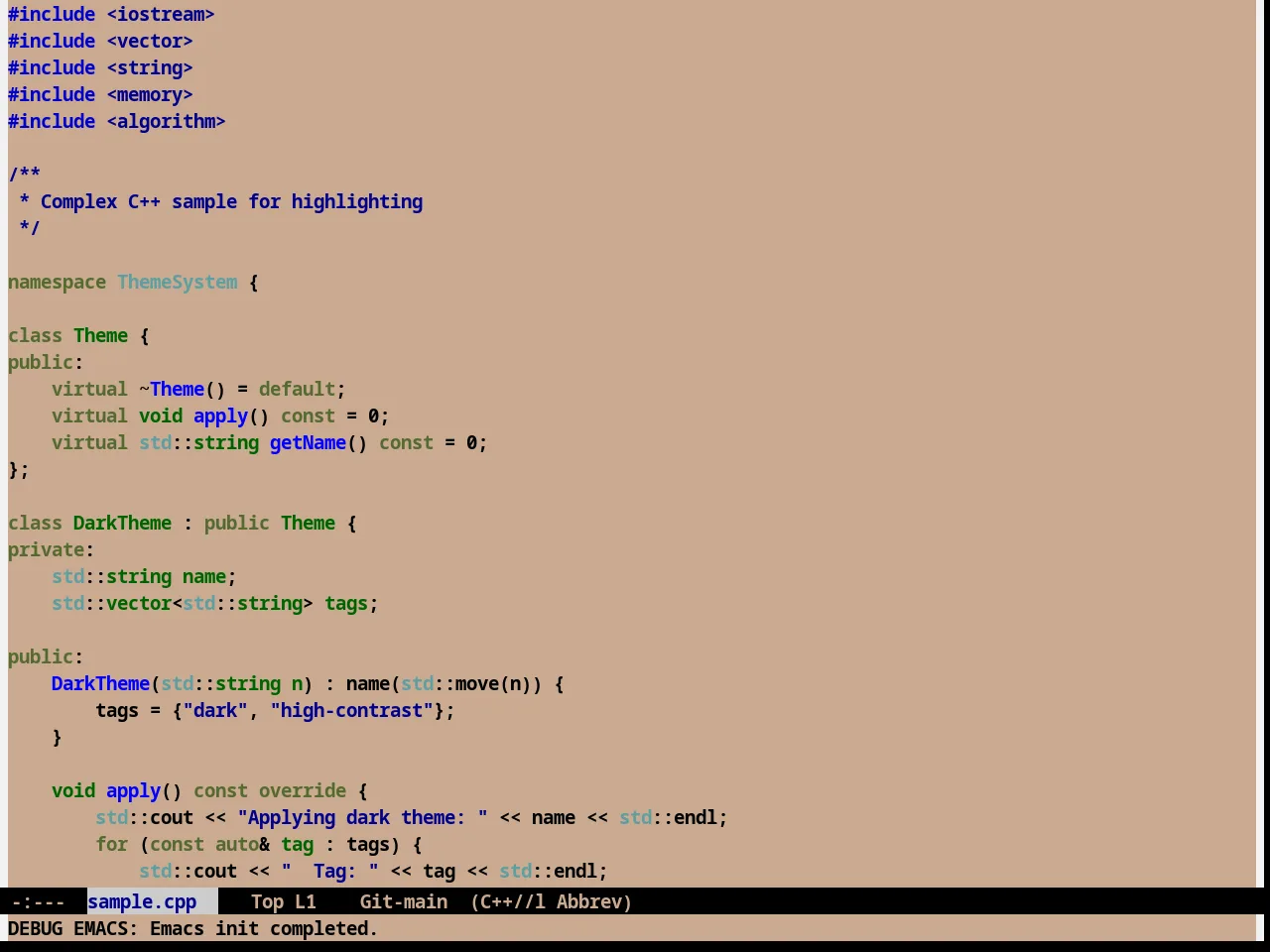Viewport: 1270px width, 952px height.
Task: Click the 'getName' function name
Action: click(308, 442)
